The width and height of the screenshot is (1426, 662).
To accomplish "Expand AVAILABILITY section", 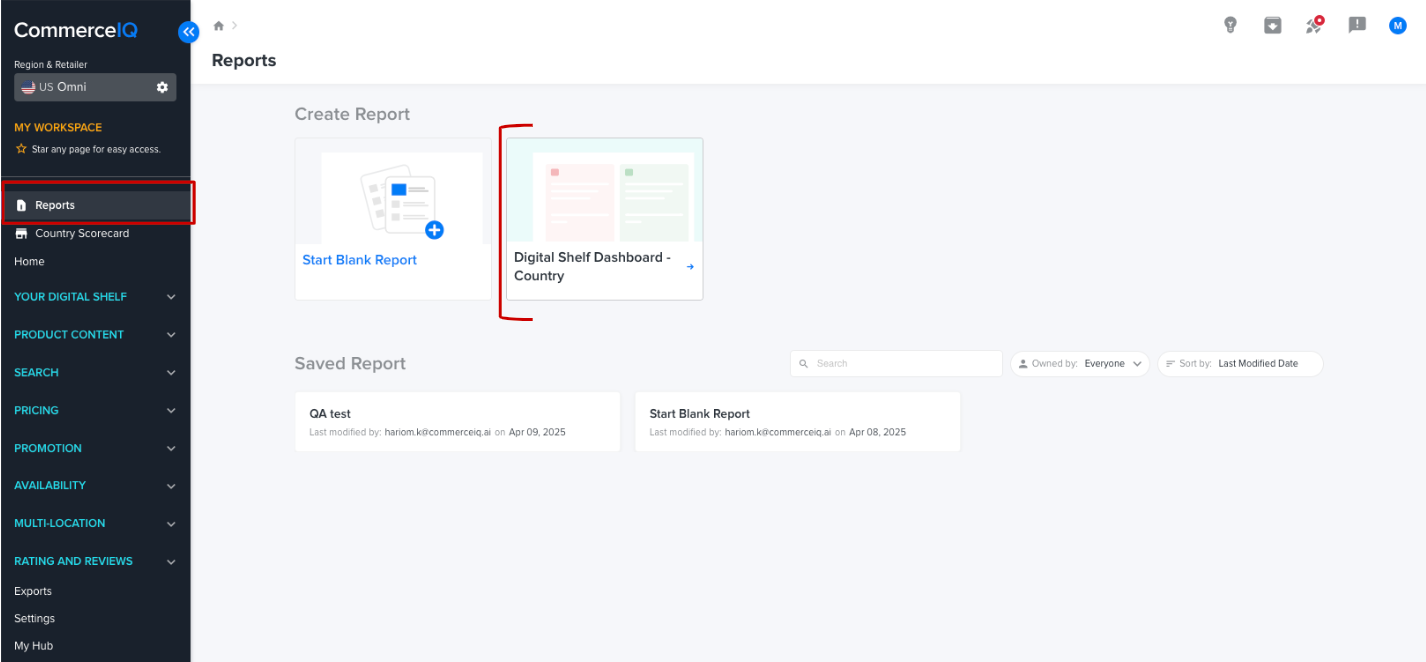I will coord(95,486).
